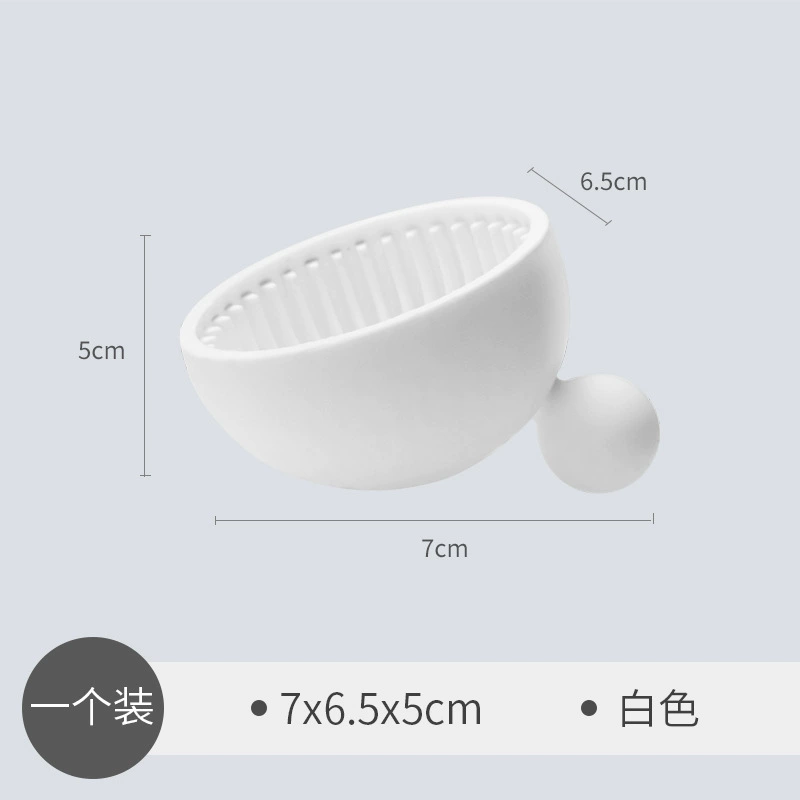Click the 7x6.5x5cm size specification text
This screenshot has height=800, width=800.
[x=380, y=709]
